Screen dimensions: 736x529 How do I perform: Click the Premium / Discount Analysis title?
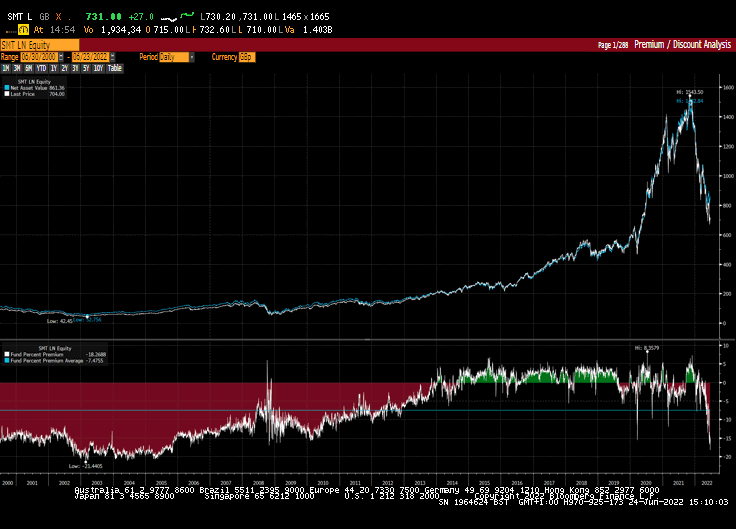click(681, 45)
